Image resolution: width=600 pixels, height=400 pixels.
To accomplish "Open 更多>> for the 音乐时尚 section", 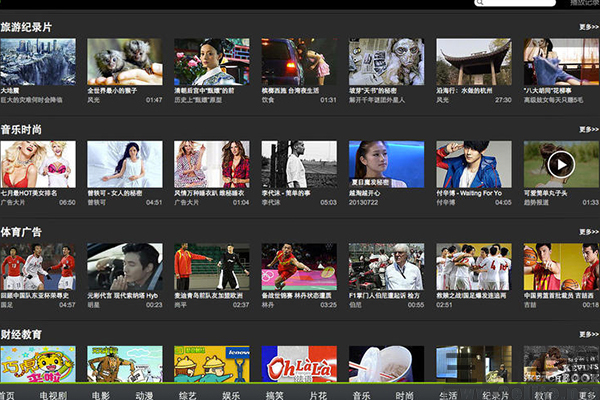I will coord(589,130).
